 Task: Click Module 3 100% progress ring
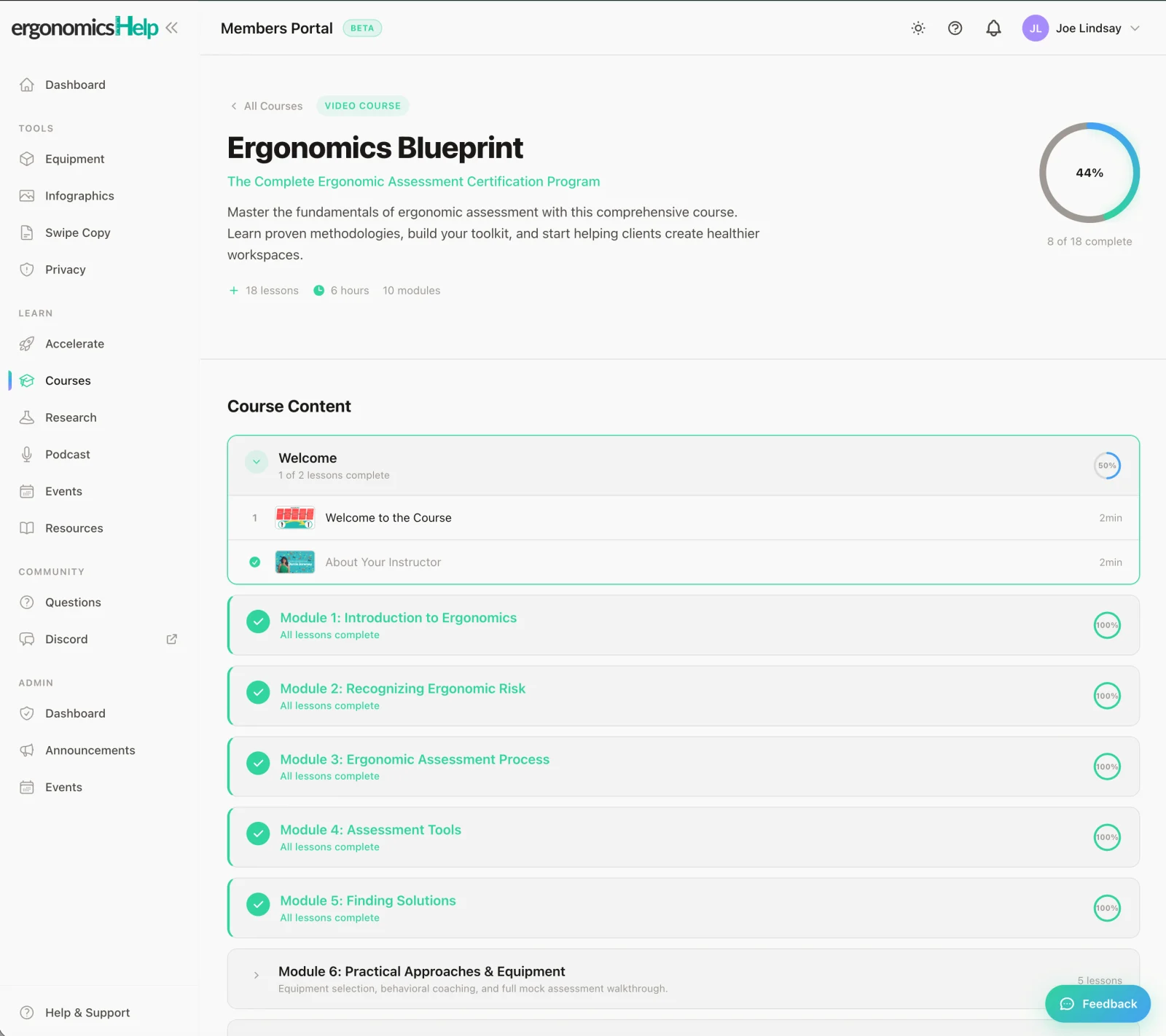1107,766
